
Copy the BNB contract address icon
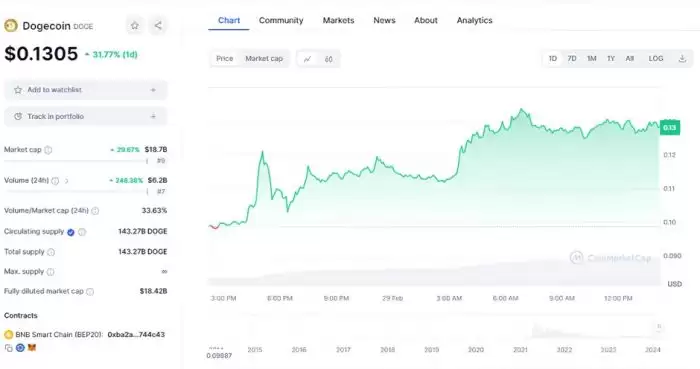8,348
